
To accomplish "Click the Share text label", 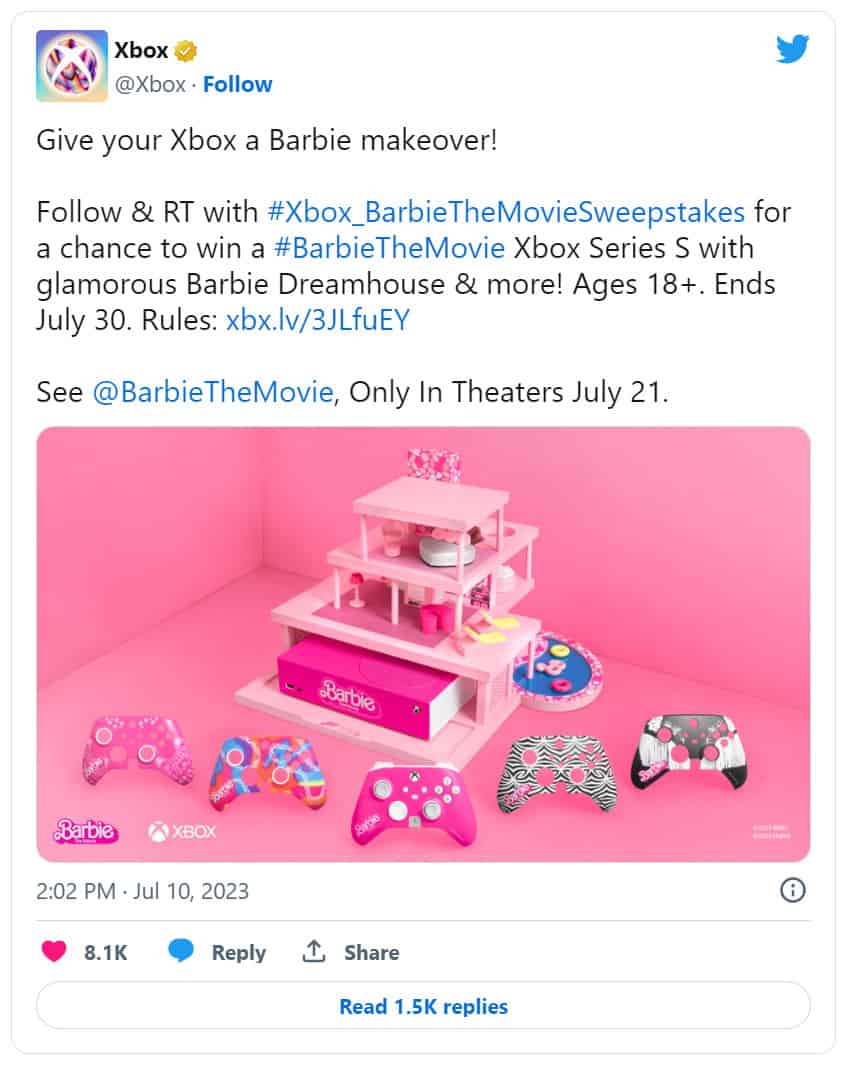I will point(371,953).
